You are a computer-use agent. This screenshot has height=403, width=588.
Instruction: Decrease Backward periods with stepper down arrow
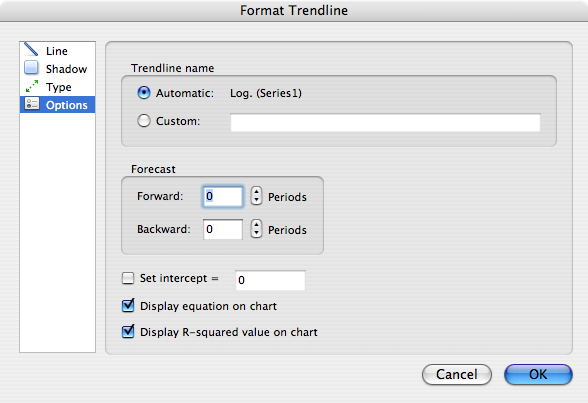pos(256,233)
